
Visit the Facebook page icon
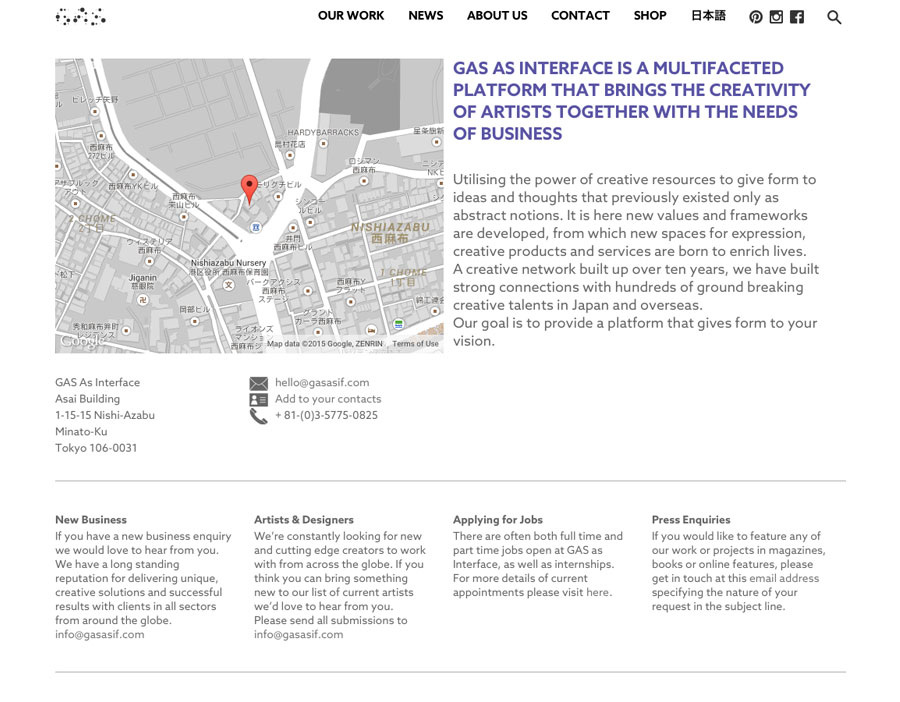(x=796, y=16)
